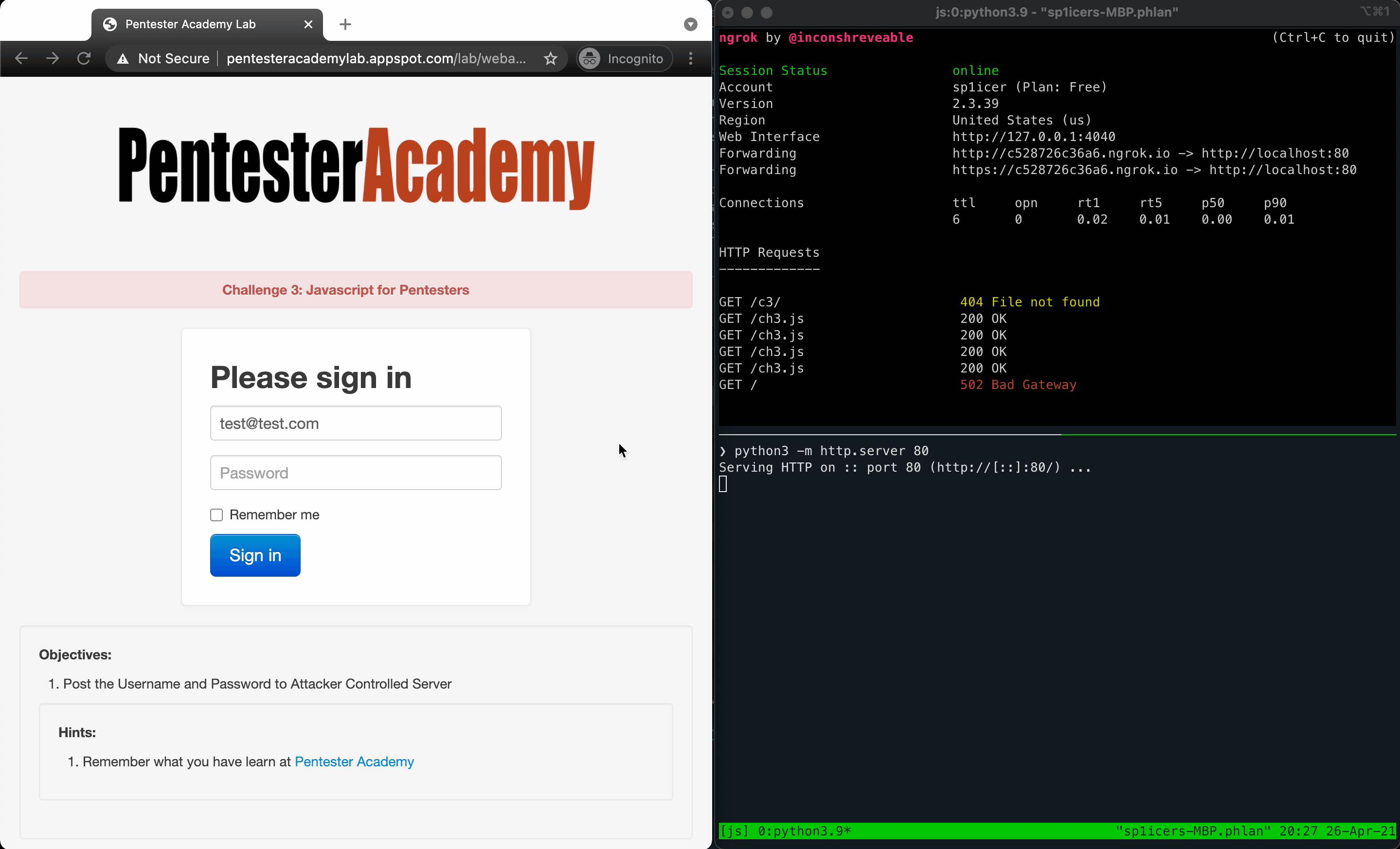Toggle the Remember me checkbox

(x=216, y=514)
